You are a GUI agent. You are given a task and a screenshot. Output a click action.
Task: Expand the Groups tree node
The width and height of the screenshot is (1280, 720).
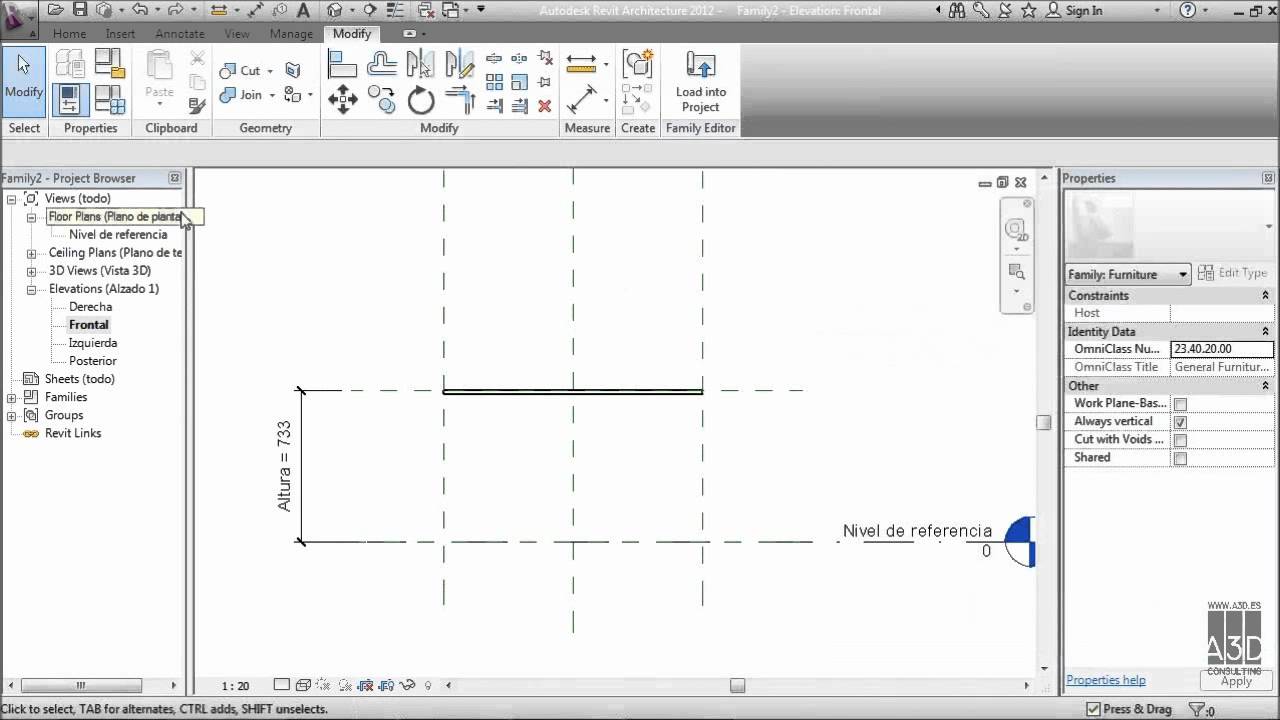(12, 415)
